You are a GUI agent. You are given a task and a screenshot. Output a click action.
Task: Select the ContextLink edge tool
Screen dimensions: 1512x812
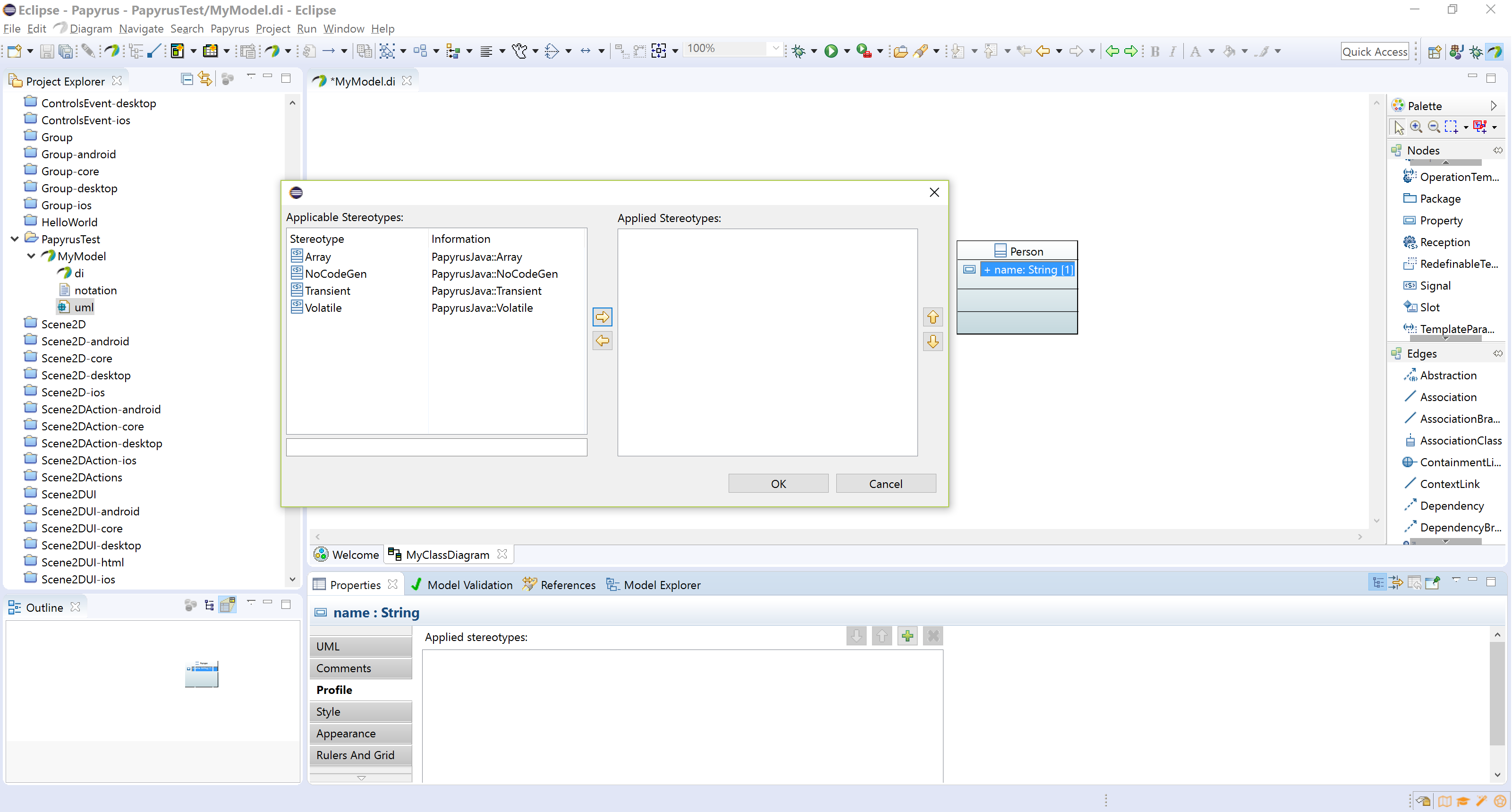[1441, 484]
